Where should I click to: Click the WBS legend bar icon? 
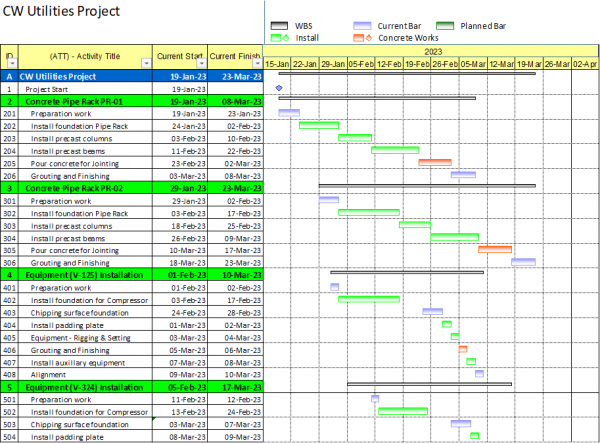[279, 23]
